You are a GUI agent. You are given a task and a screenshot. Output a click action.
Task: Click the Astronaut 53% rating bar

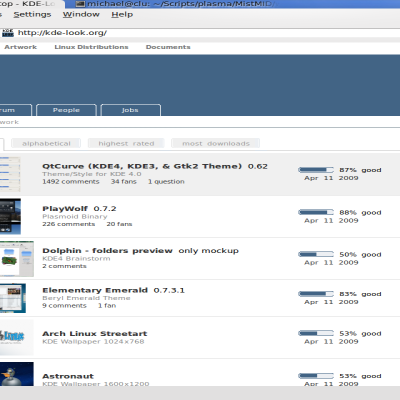pyautogui.click(x=316, y=376)
